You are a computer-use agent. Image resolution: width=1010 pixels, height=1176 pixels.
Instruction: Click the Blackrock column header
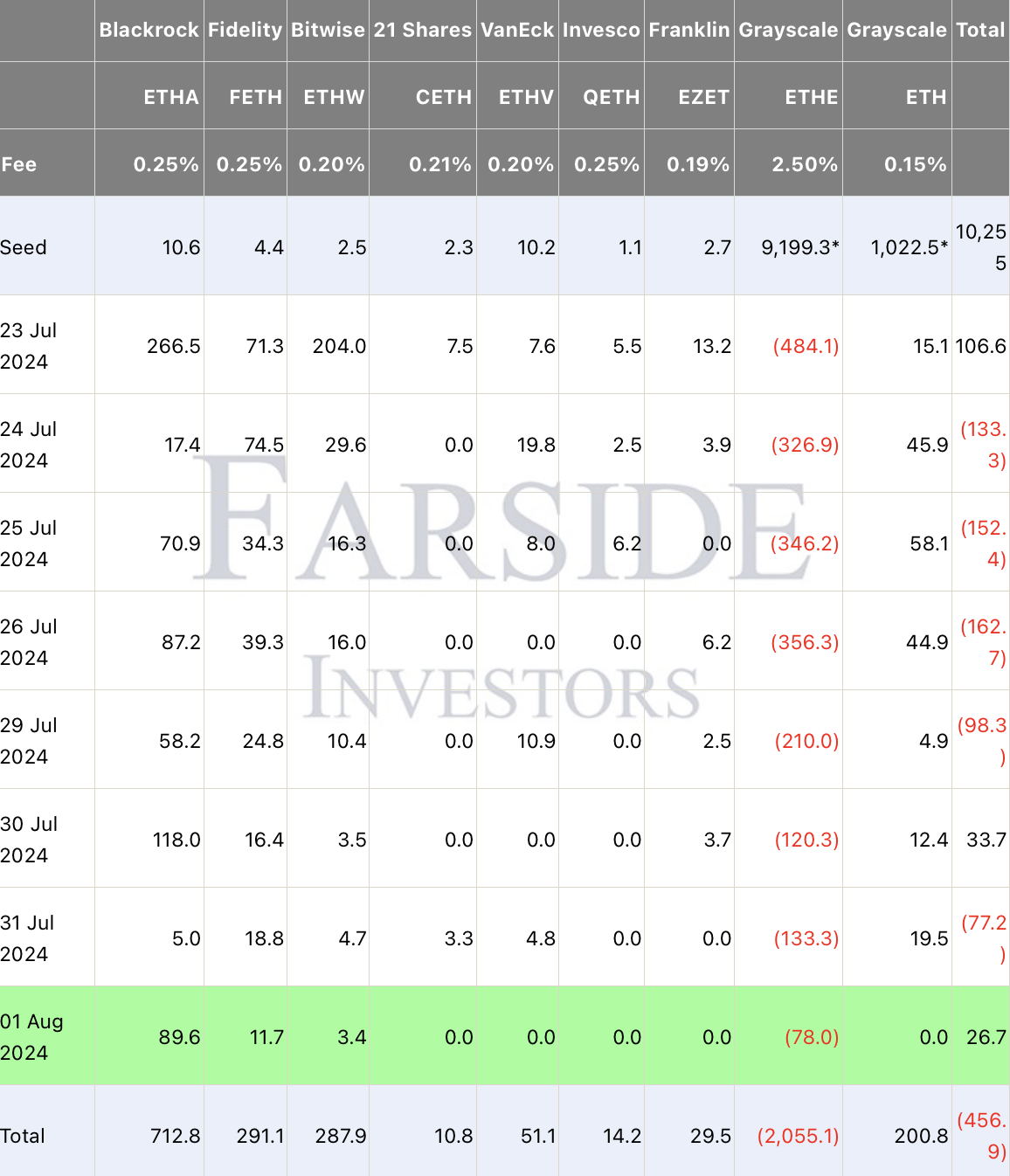(x=149, y=30)
